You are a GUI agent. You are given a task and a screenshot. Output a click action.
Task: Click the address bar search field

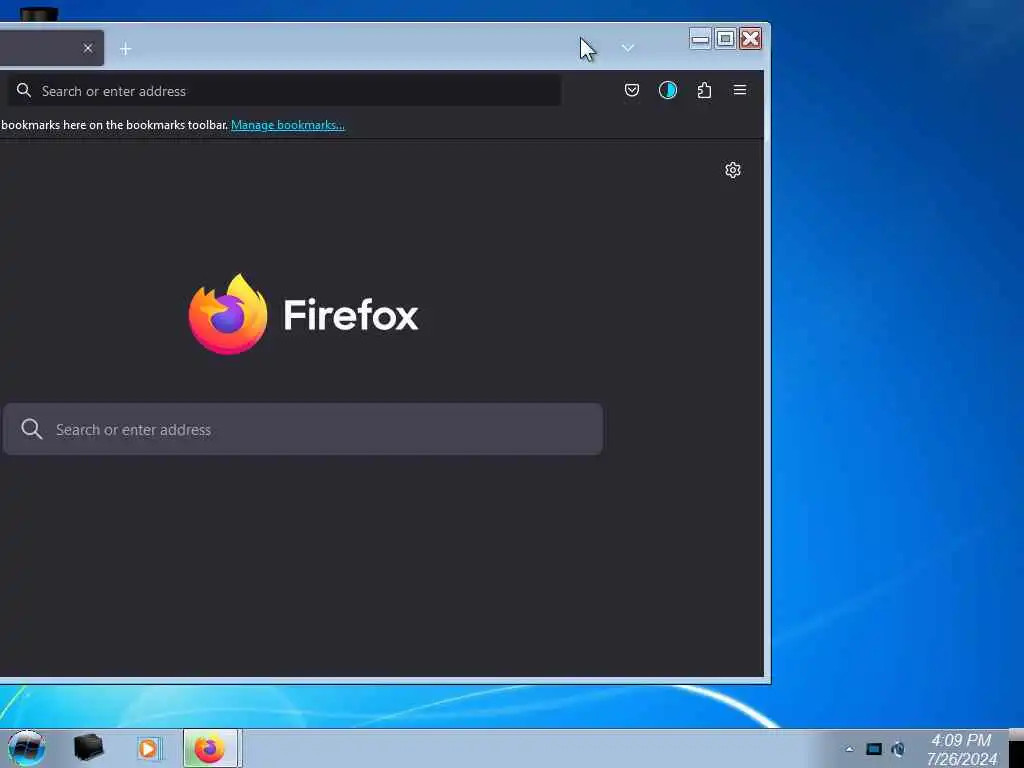(x=284, y=91)
